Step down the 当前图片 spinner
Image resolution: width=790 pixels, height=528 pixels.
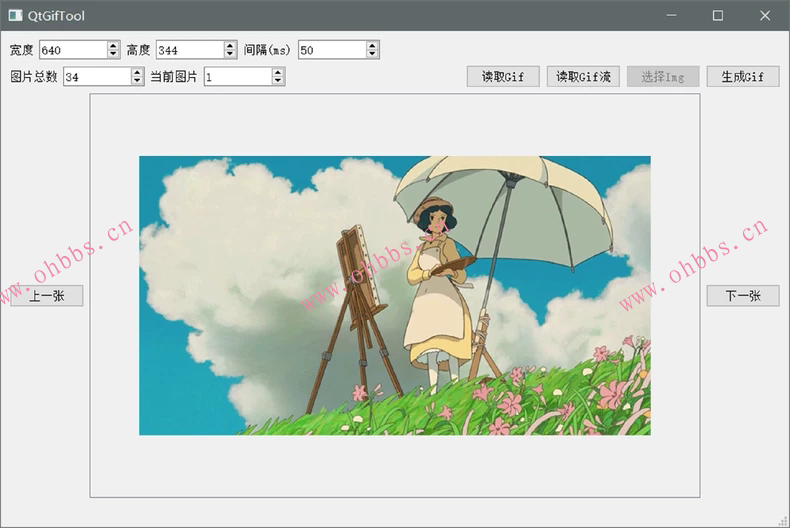[278, 81]
